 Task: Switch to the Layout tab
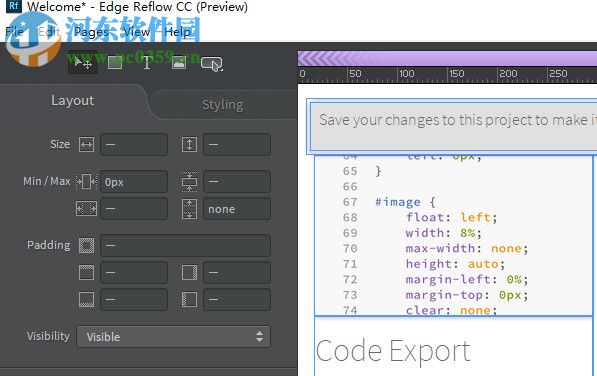[x=72, y=100]
